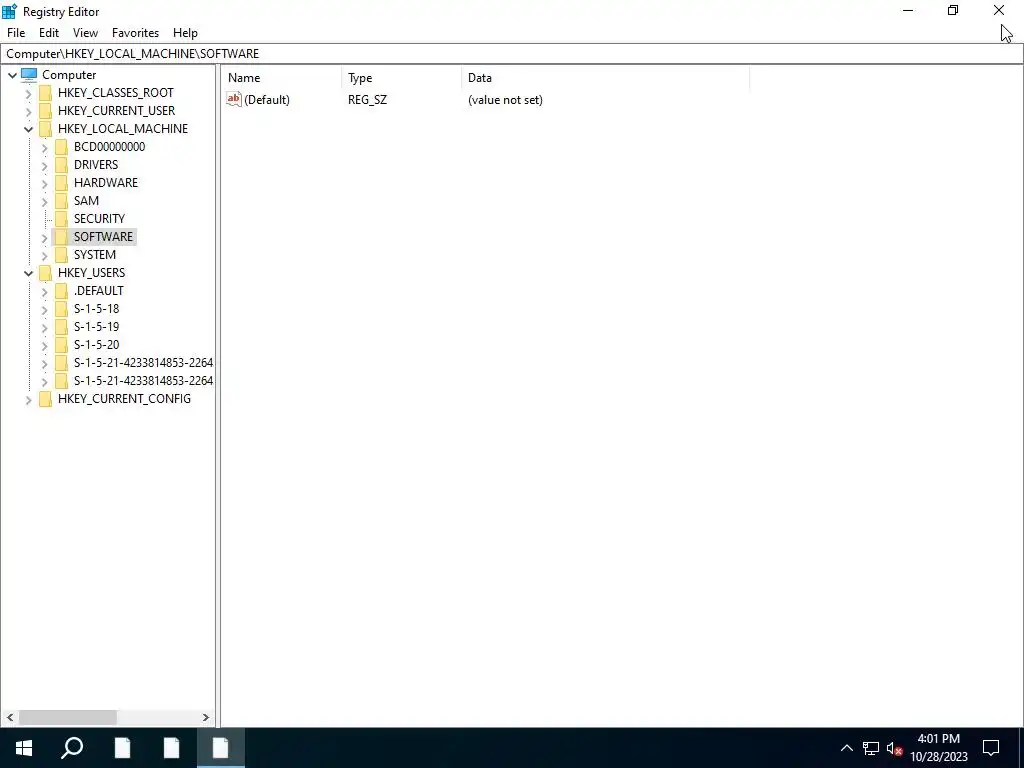Image resolution: width=1024 pixels, height=768 pixels.
Task: Open the File menu
Action: pyautogui.click(x=16, y=33)
